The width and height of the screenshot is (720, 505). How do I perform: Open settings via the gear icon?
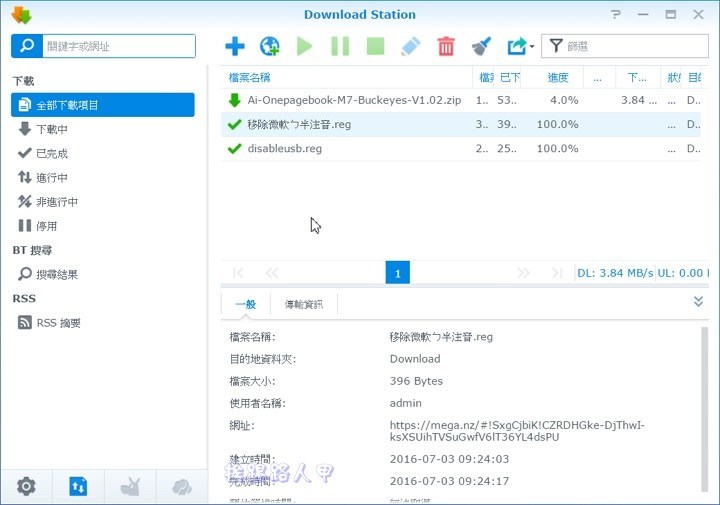pyautogui.click(x=26, y=487)
